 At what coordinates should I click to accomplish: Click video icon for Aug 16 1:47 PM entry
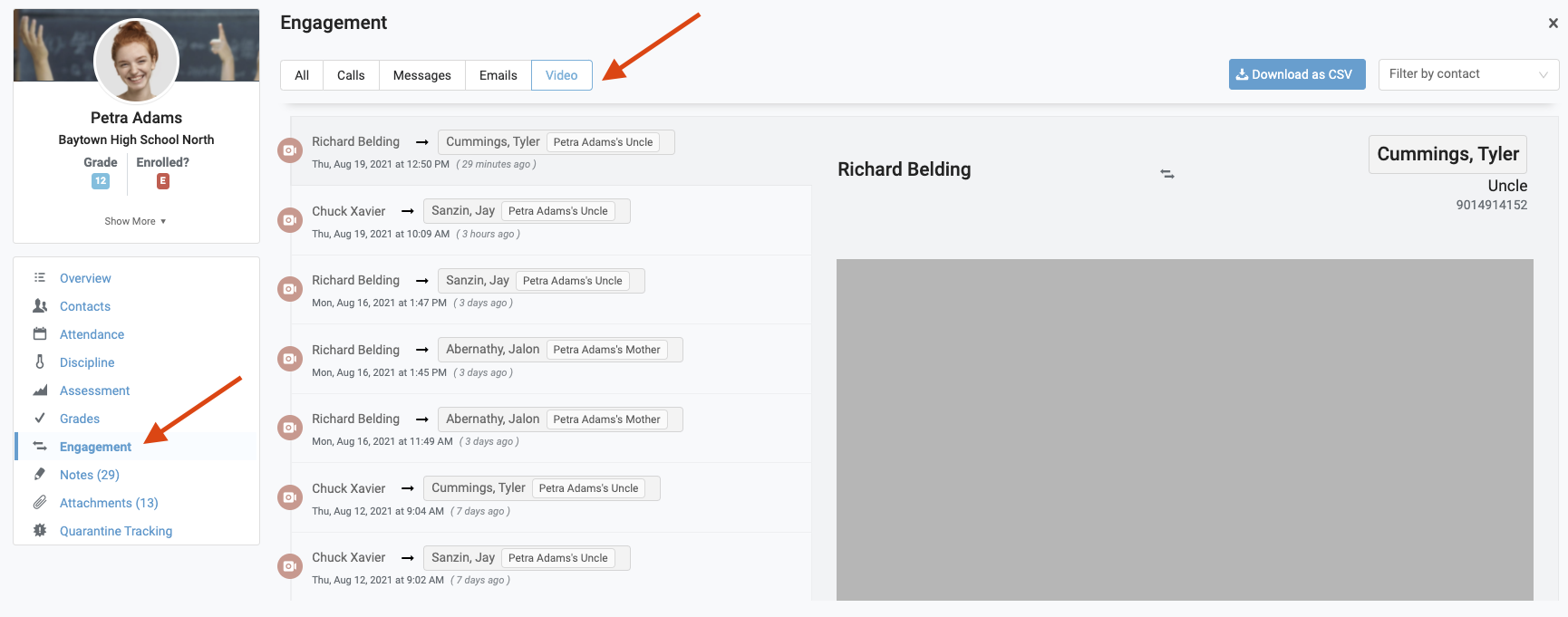pos(290,289)
